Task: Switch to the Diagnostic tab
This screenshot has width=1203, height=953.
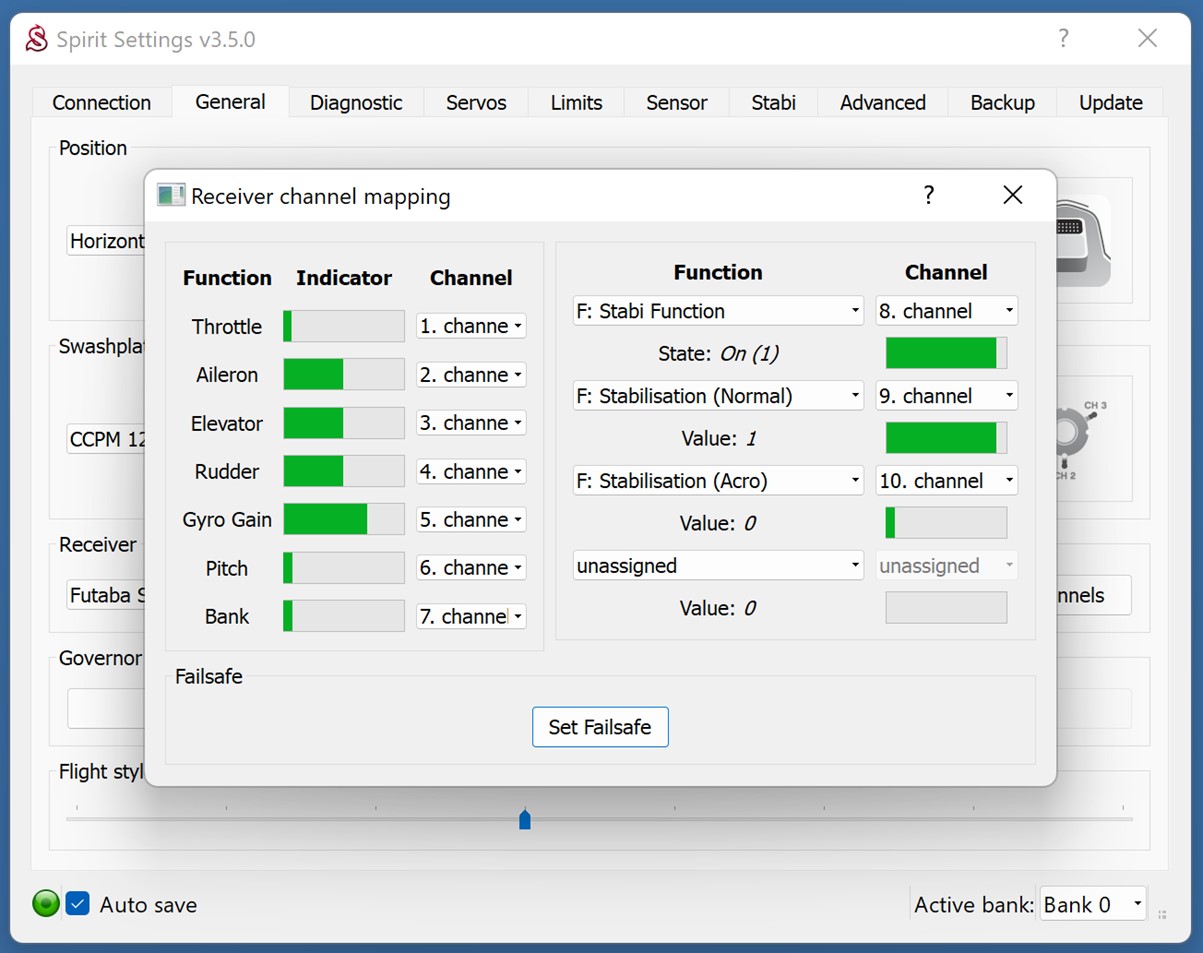Action: pyautogui.click(x=356, y=102)
